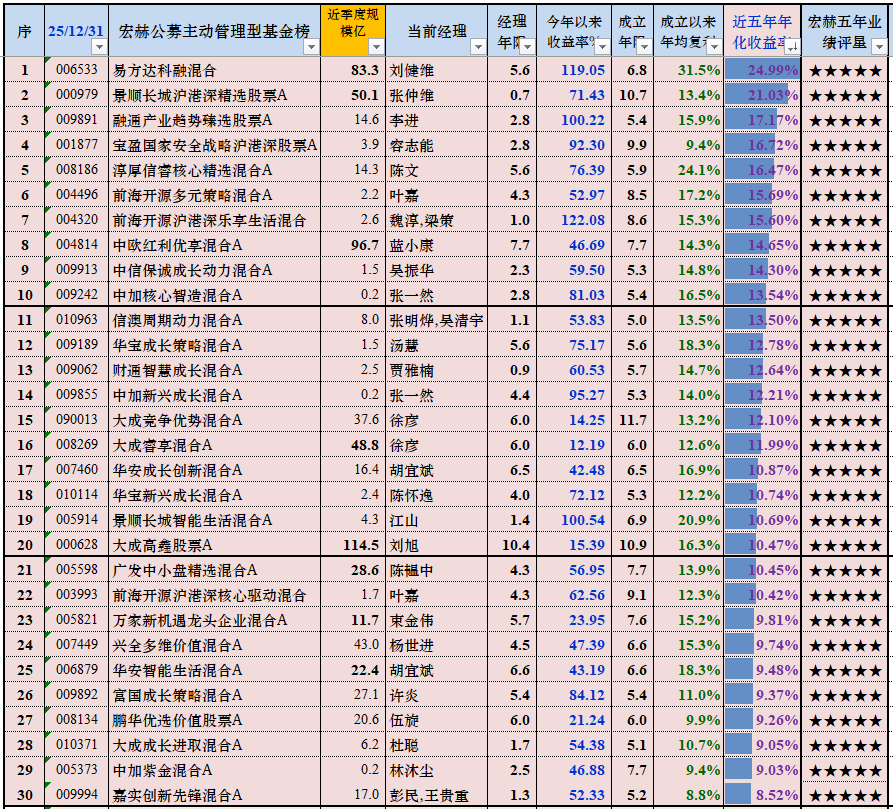Select fund name 中加新兴成长混合A
The width and height of the screenshot is (893, 809).
click(x=178, y=396)
